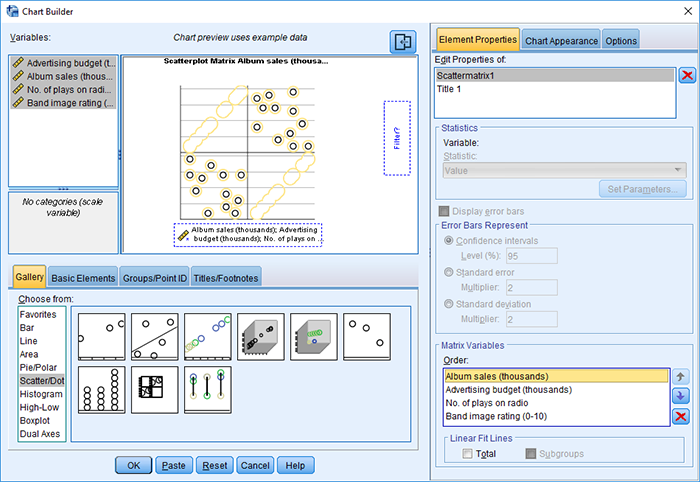Toggle the side panel icon above the preview

[402, 42]
